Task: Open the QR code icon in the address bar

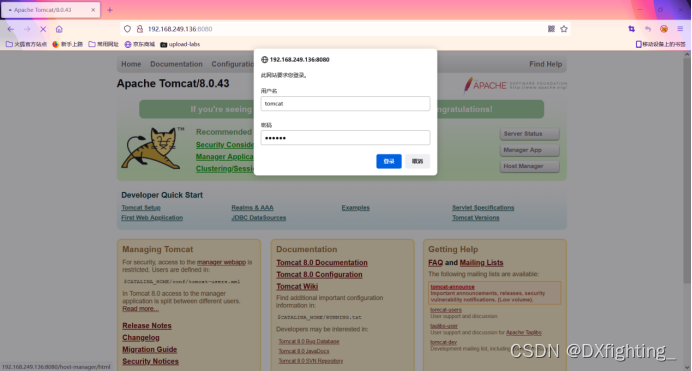Action: [551, 29]
